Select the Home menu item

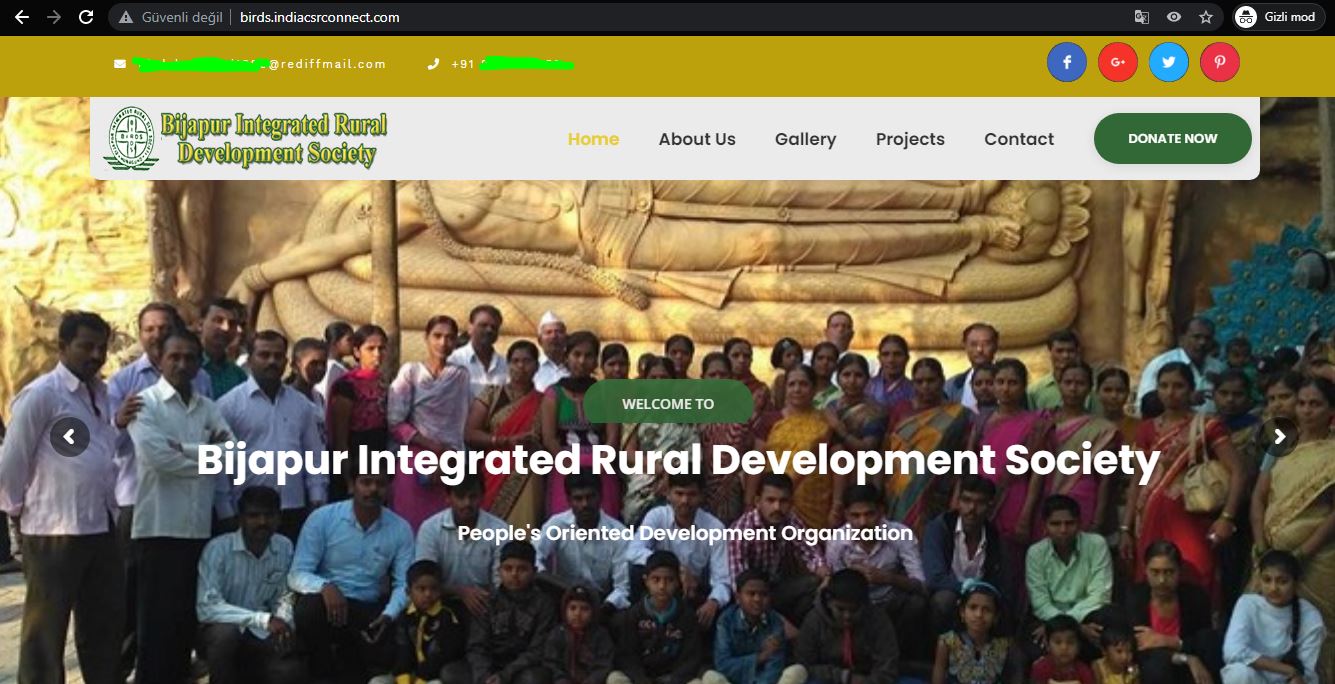pyautogui.click(x=593, y=139)
